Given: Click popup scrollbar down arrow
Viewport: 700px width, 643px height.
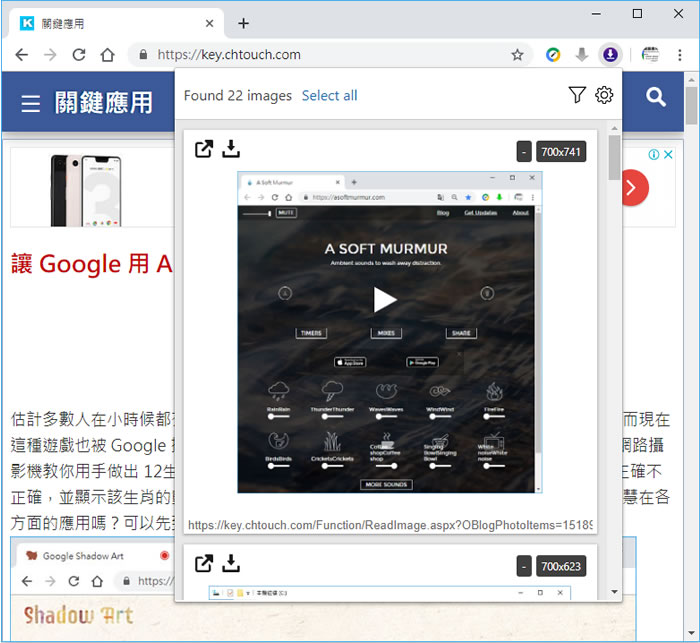Looking at the screenshot, I should [x=614, y=592].
